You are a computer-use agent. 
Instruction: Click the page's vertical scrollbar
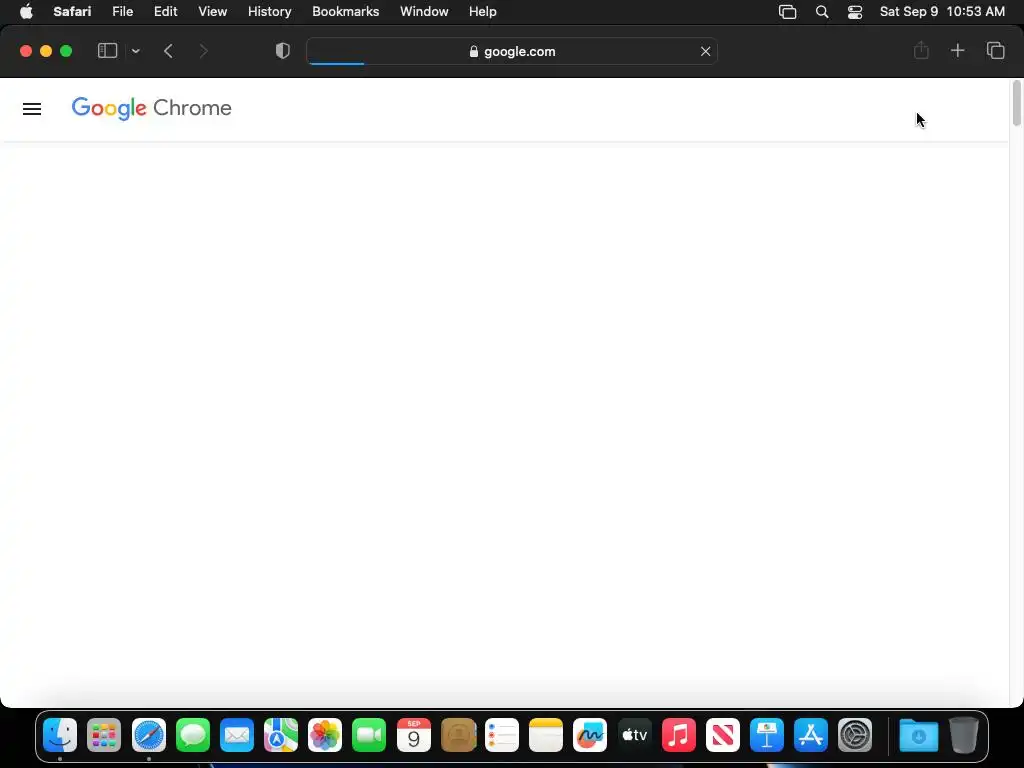pos(1016,103)
